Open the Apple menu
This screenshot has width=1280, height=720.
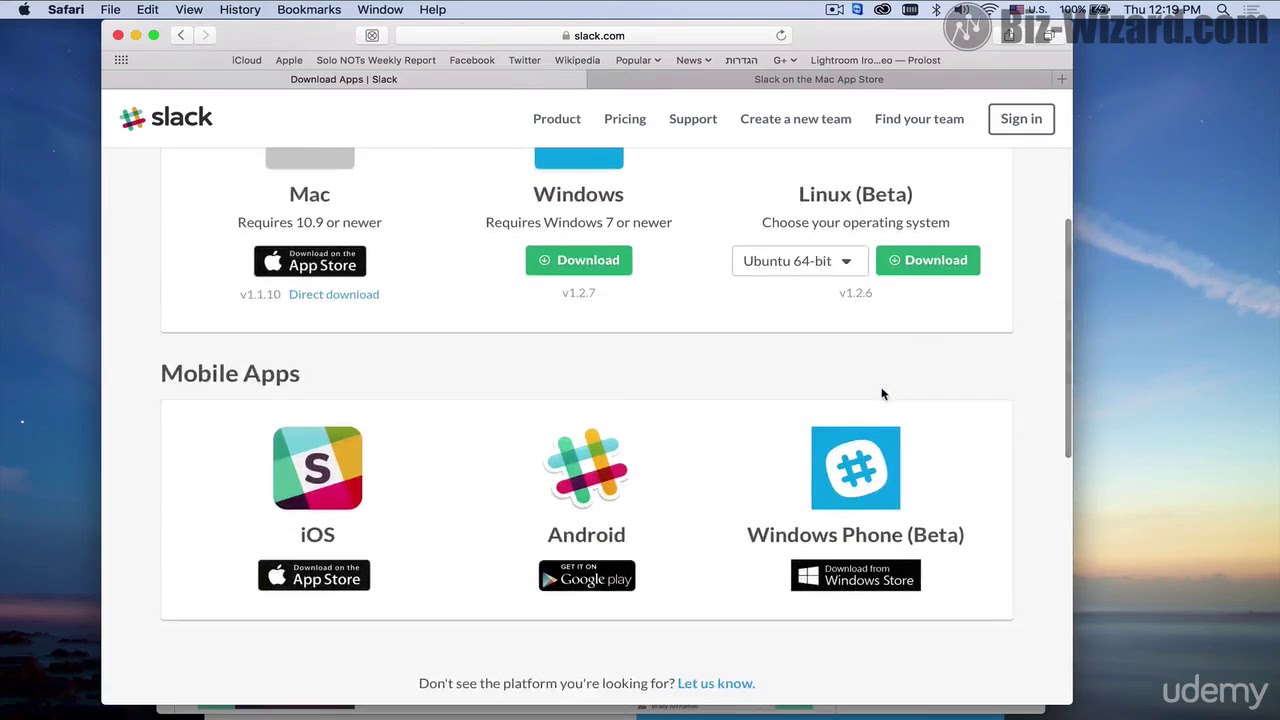24,10
